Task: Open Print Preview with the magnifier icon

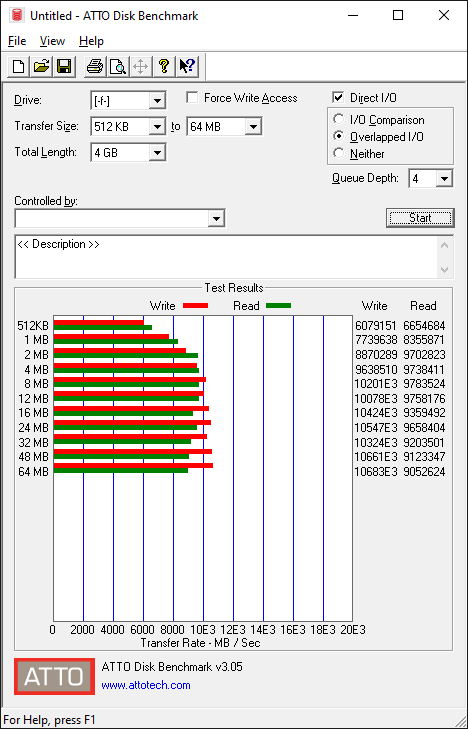Action: pos(118,66)
